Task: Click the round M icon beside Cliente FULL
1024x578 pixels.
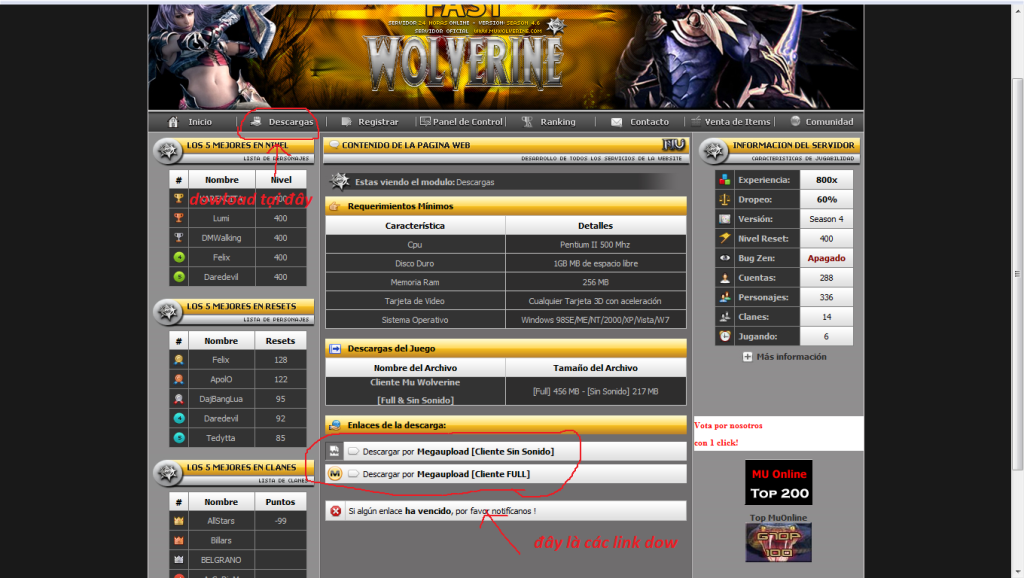Action: click(335, 474)
